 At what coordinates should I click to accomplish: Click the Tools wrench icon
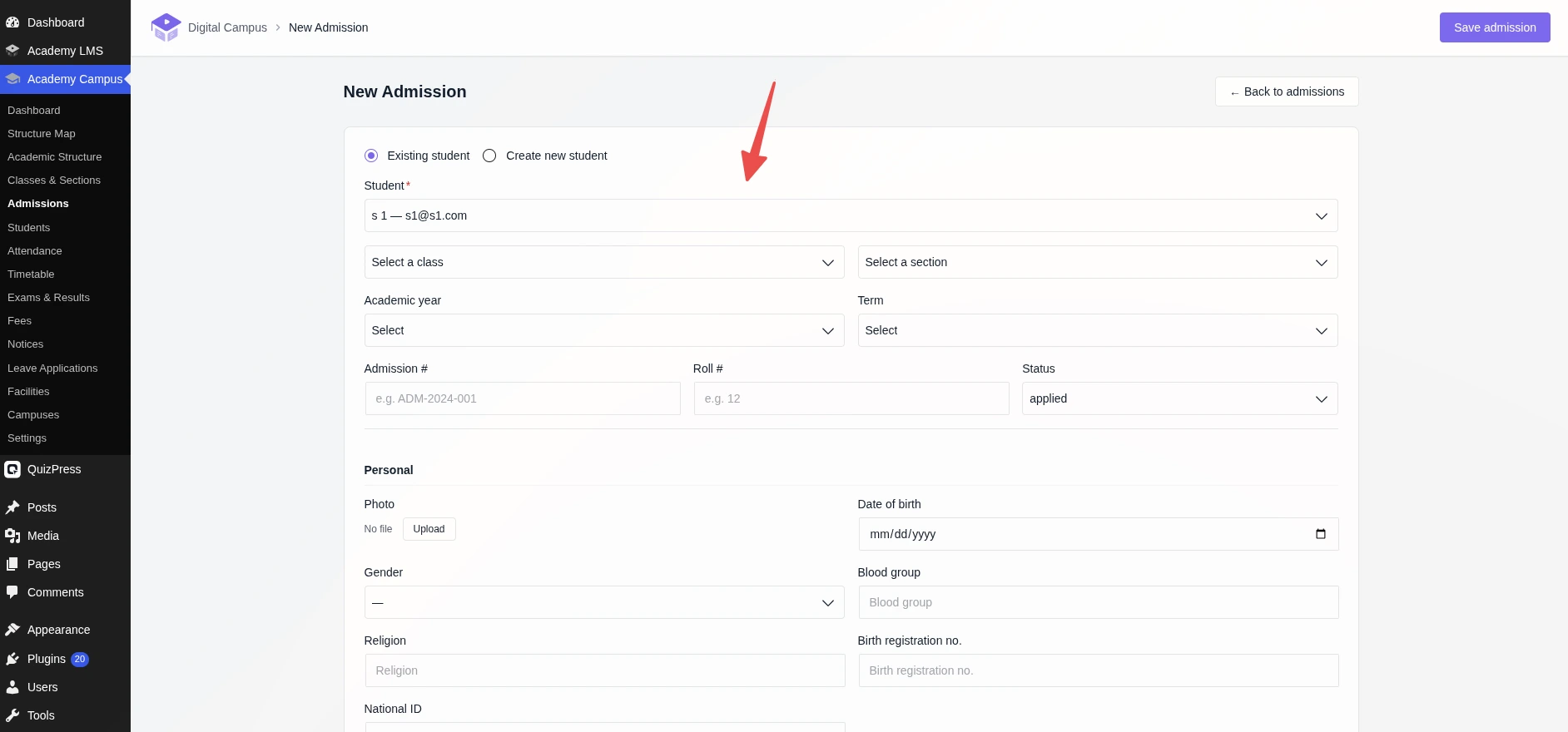tap(12, 715)
